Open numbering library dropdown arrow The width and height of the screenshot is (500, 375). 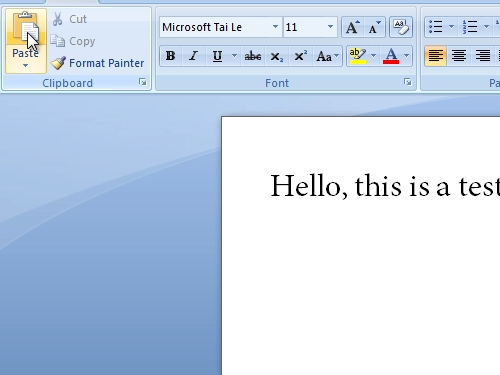pyautogui.click(x=486, y=26)
